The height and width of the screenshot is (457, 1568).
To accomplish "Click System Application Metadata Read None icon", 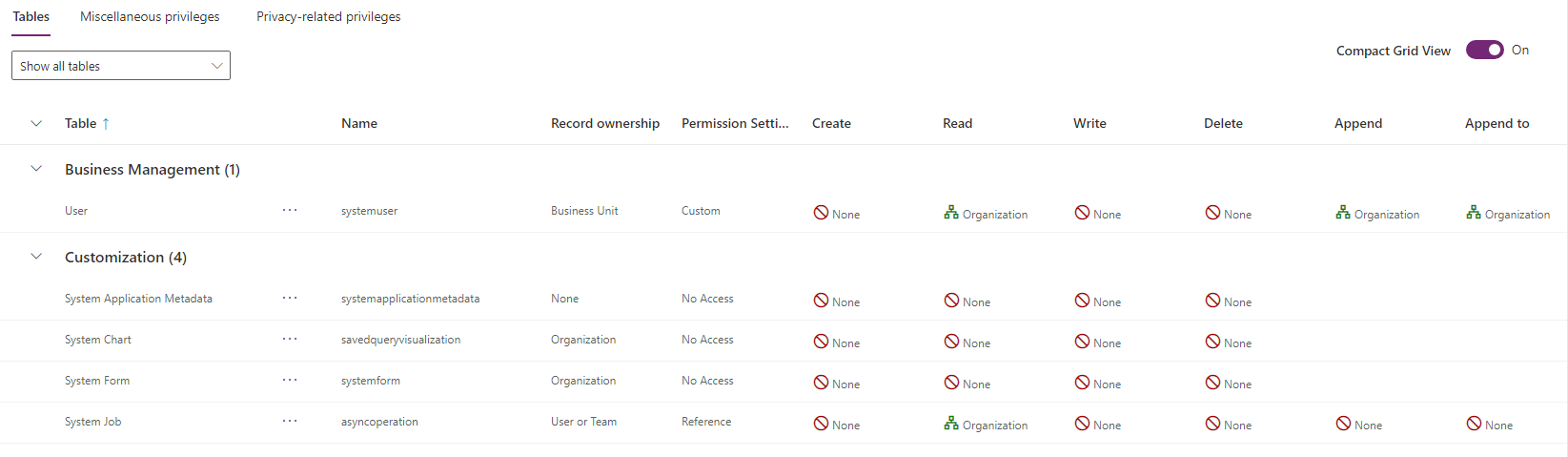I will coord(950,301).
